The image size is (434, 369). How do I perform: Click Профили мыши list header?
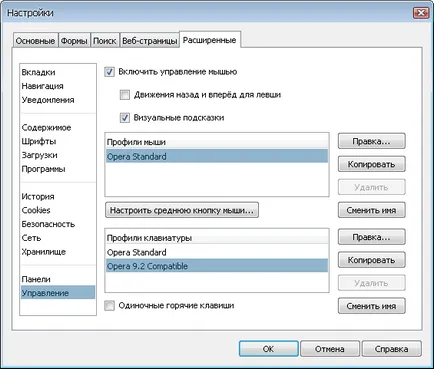(x=217, y=142)
